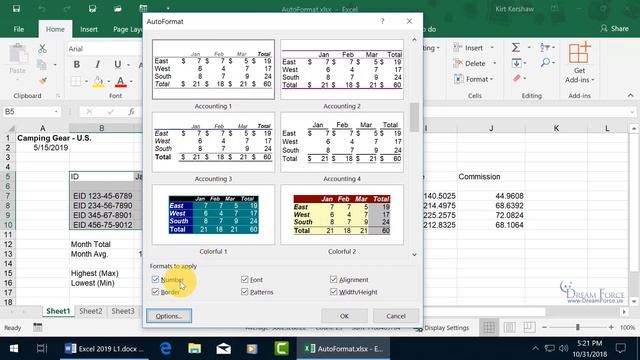Collapse the ribbon chevron

point(631,96)
